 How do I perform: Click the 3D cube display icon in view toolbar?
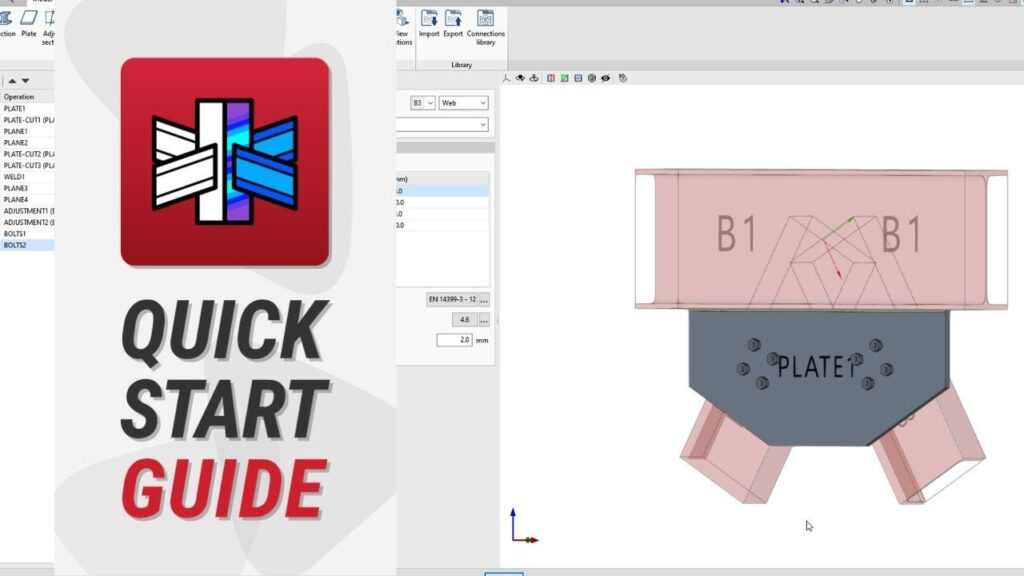593,78
